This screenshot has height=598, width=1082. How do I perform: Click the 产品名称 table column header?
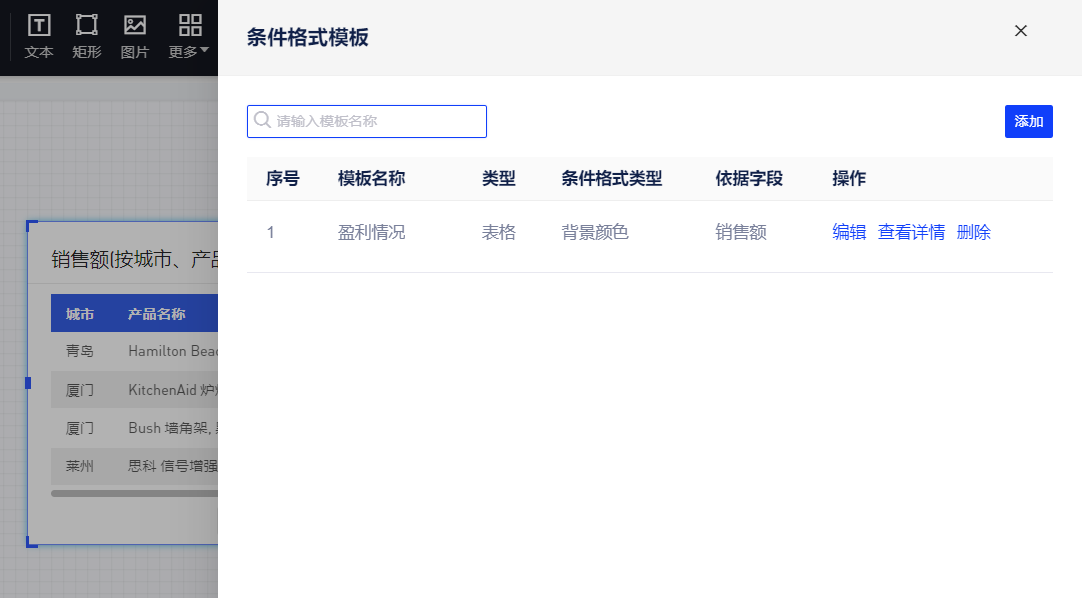click(156, 314)
